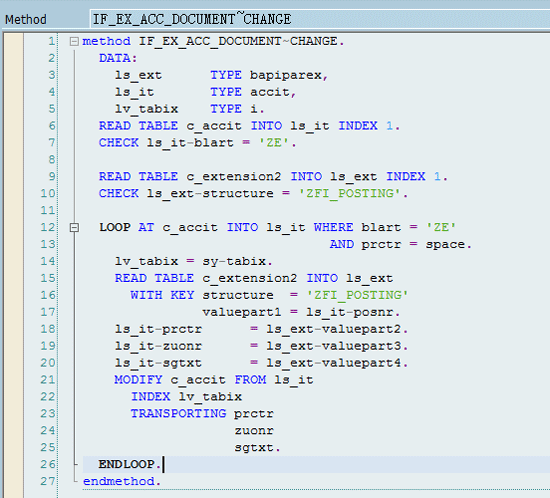550x498 pixels.
Task: Click the Method name input field
Action: point(319,19)
